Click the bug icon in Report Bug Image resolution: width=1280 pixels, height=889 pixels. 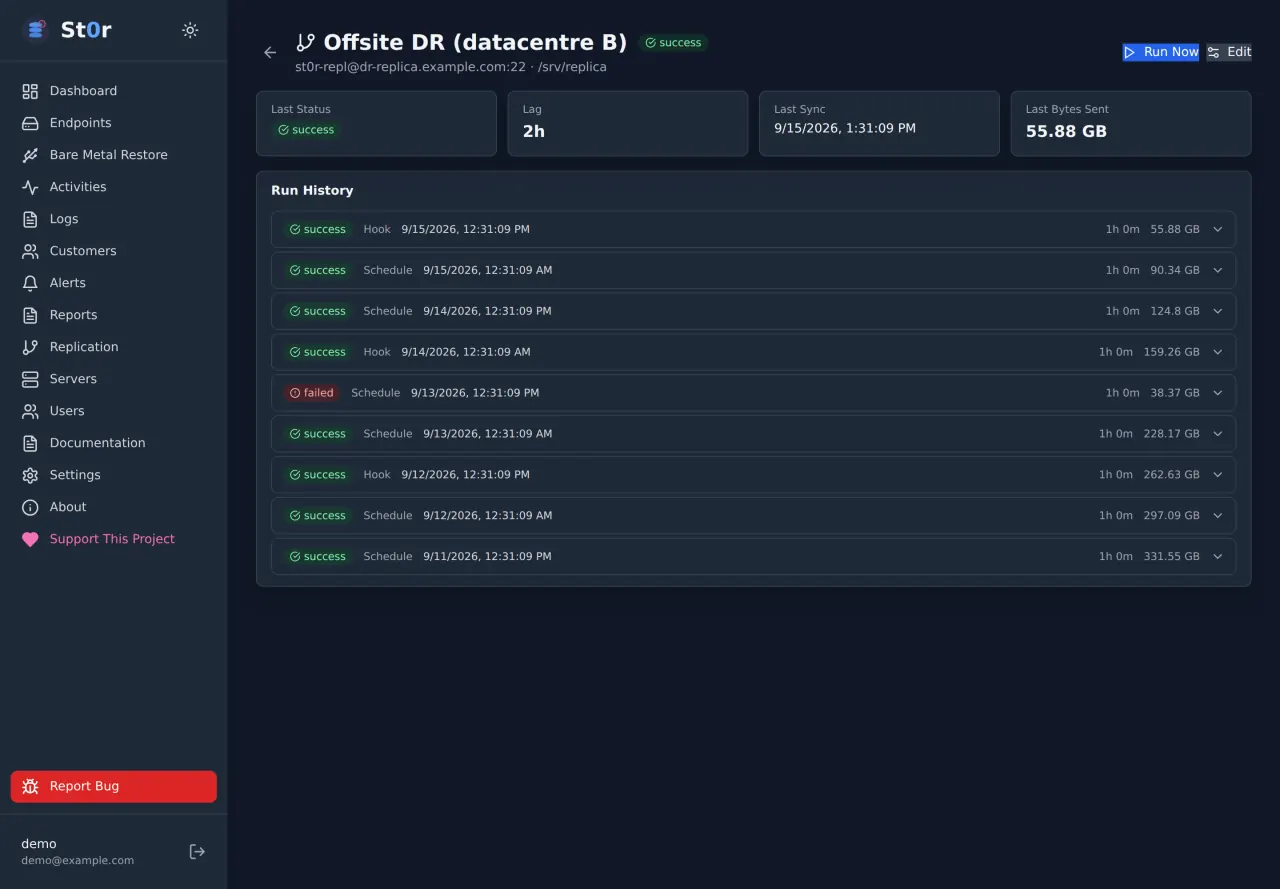coord(30,786)
